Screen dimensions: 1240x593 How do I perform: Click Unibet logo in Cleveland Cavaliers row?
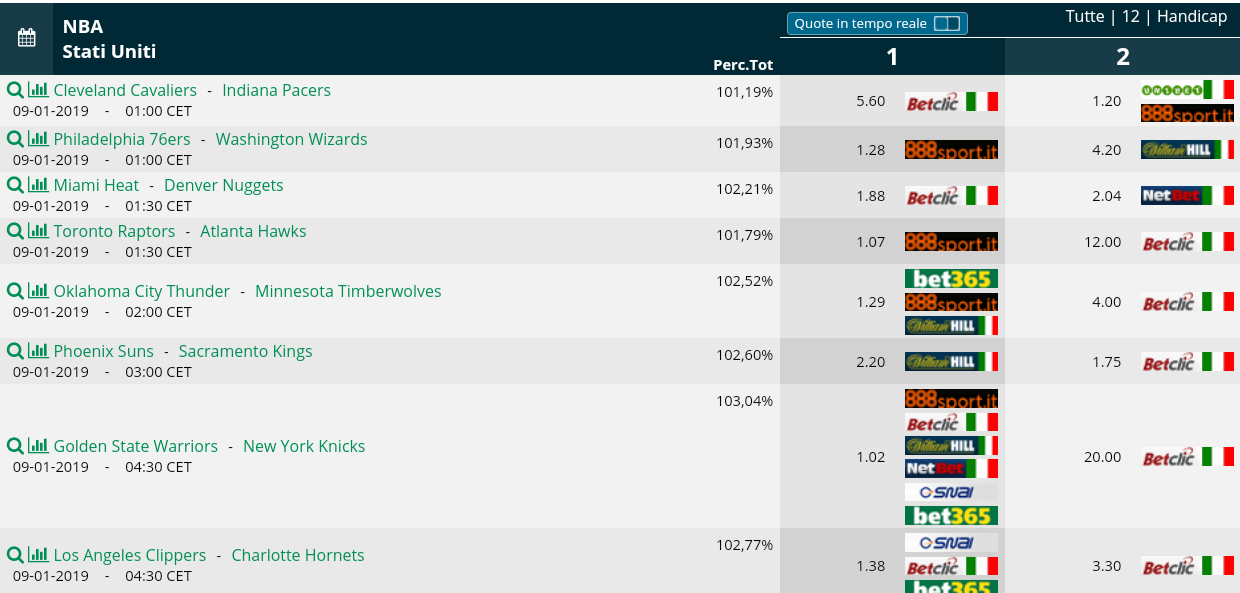[x=1187, y=89]
